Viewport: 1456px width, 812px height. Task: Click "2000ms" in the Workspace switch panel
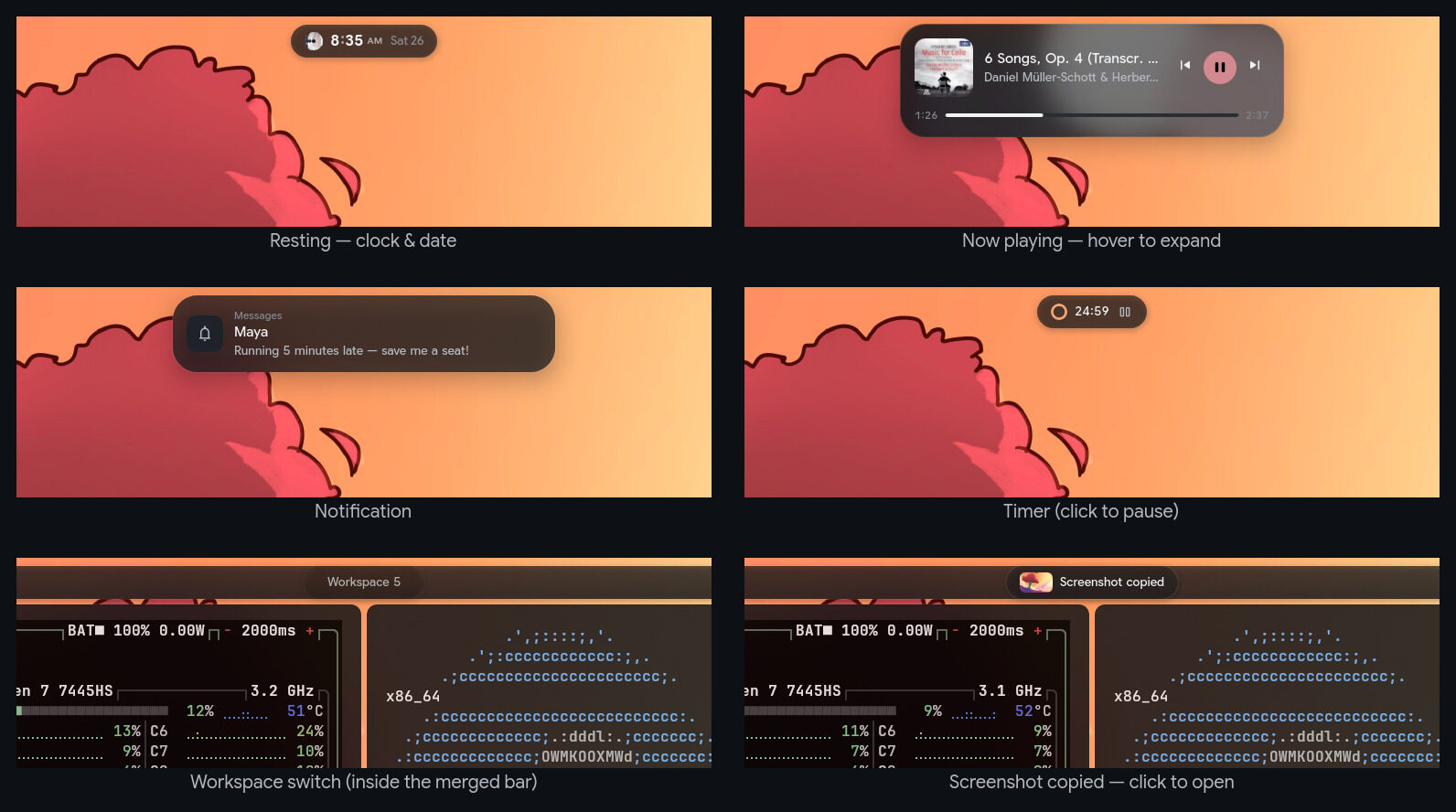coord(268,631)
